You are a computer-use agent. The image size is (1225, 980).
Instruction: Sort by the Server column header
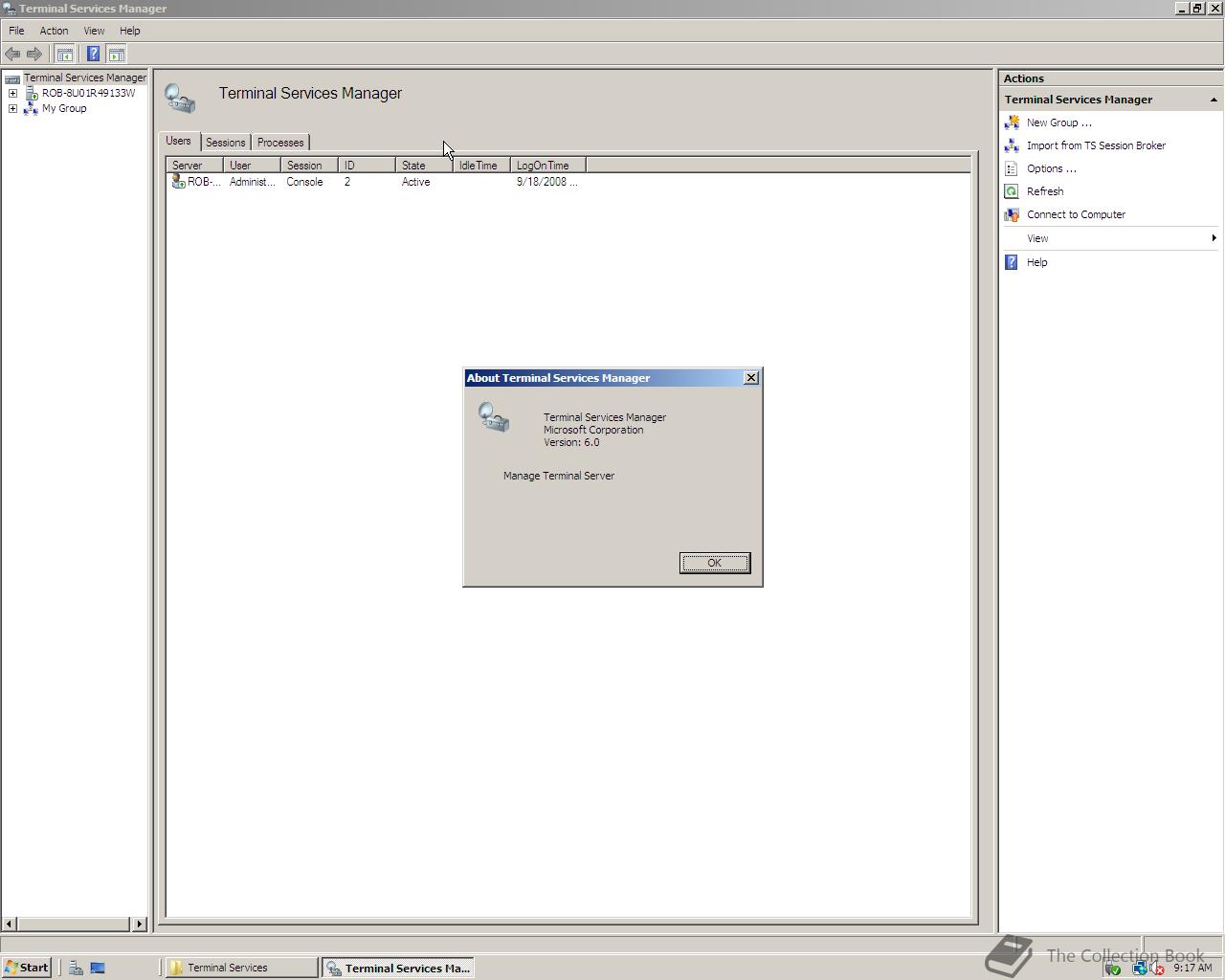194,166
